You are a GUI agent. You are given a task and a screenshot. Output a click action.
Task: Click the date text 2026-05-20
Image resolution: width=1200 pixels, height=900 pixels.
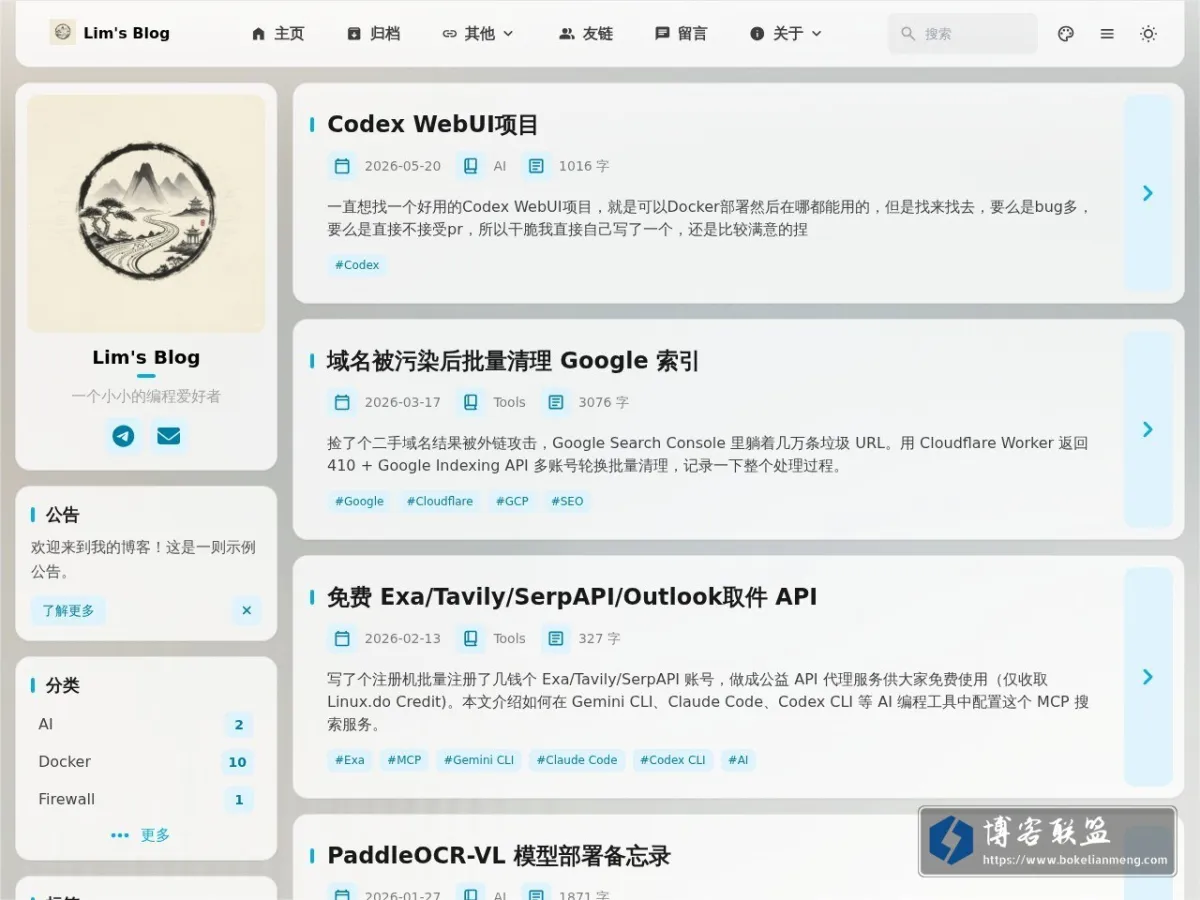(402, 166)
